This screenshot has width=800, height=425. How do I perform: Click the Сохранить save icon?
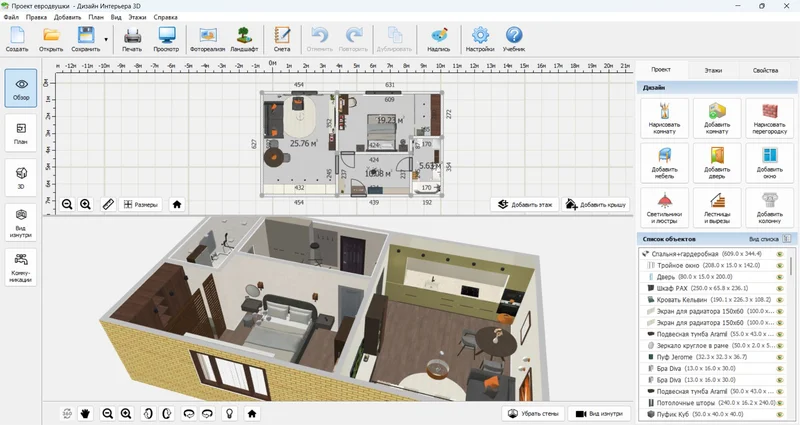point(86,36)
